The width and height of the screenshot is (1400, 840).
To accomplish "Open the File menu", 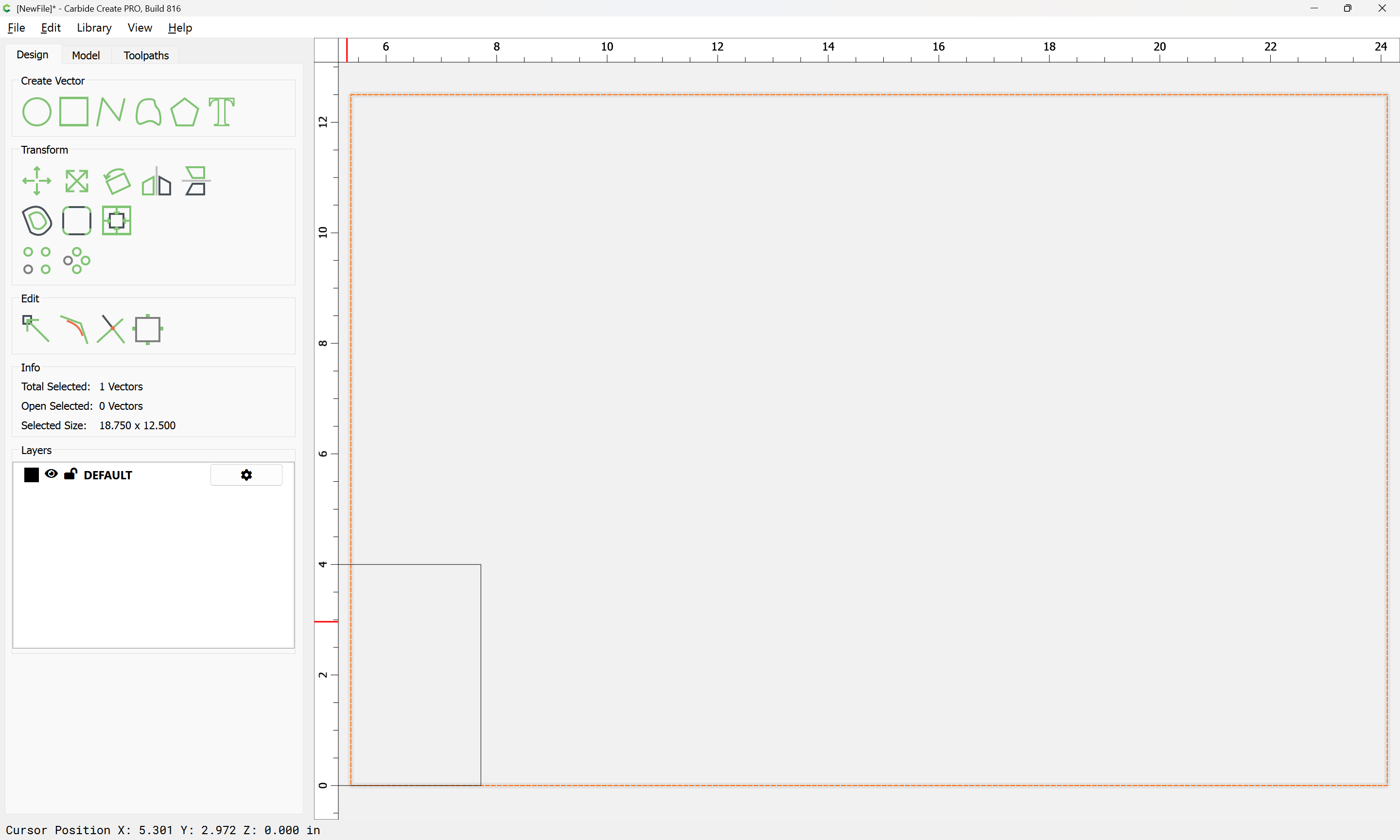I will (x=17, y=28).
